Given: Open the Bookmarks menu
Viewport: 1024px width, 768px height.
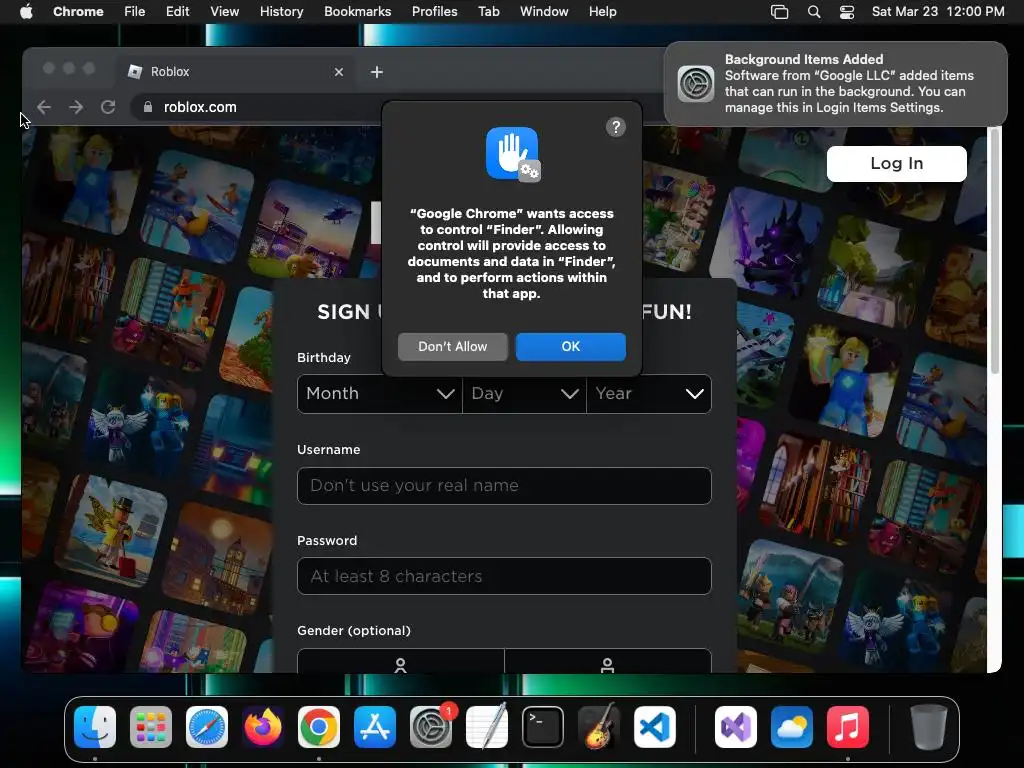Looking at the screenshot, I should (357, 12).
